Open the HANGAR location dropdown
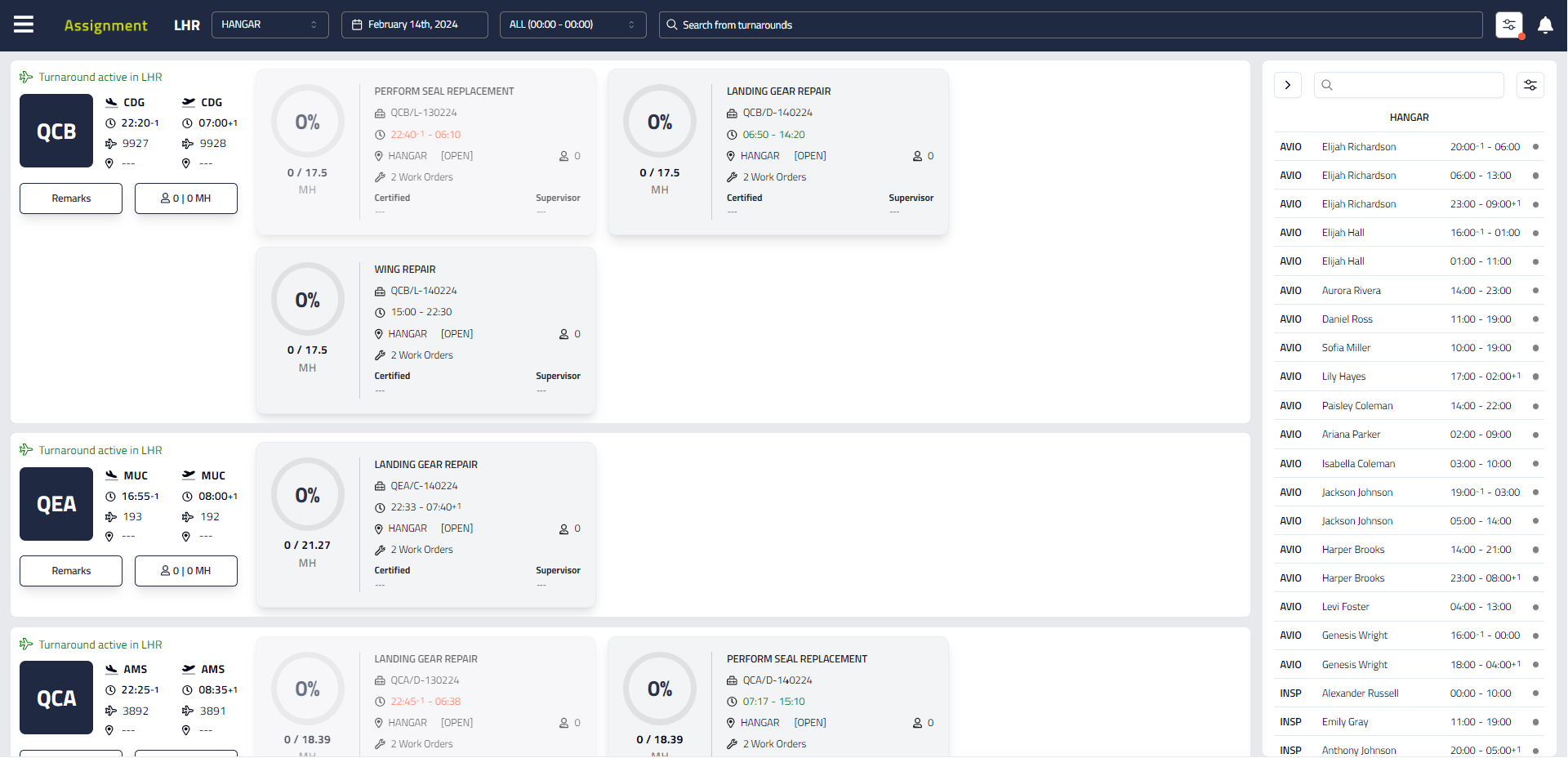The image size is (1568, 758). pyautogui.click(x=269, y=25)
